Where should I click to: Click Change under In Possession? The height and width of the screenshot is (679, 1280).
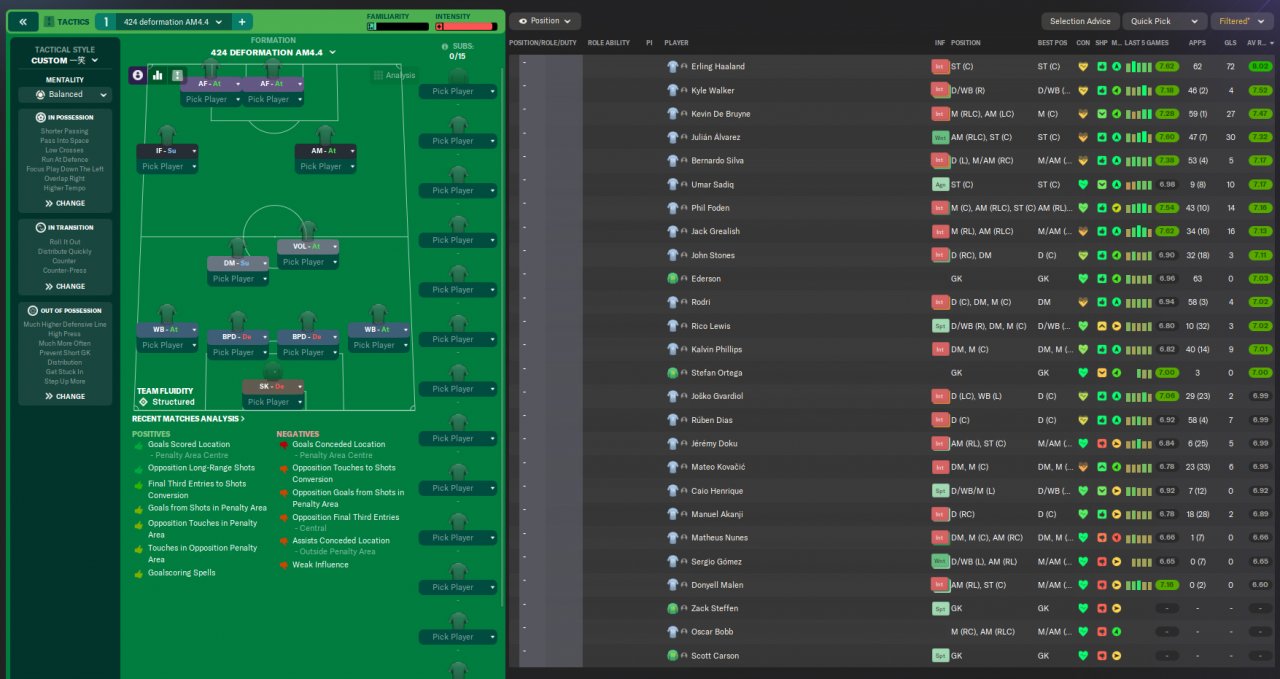[65, 203]
